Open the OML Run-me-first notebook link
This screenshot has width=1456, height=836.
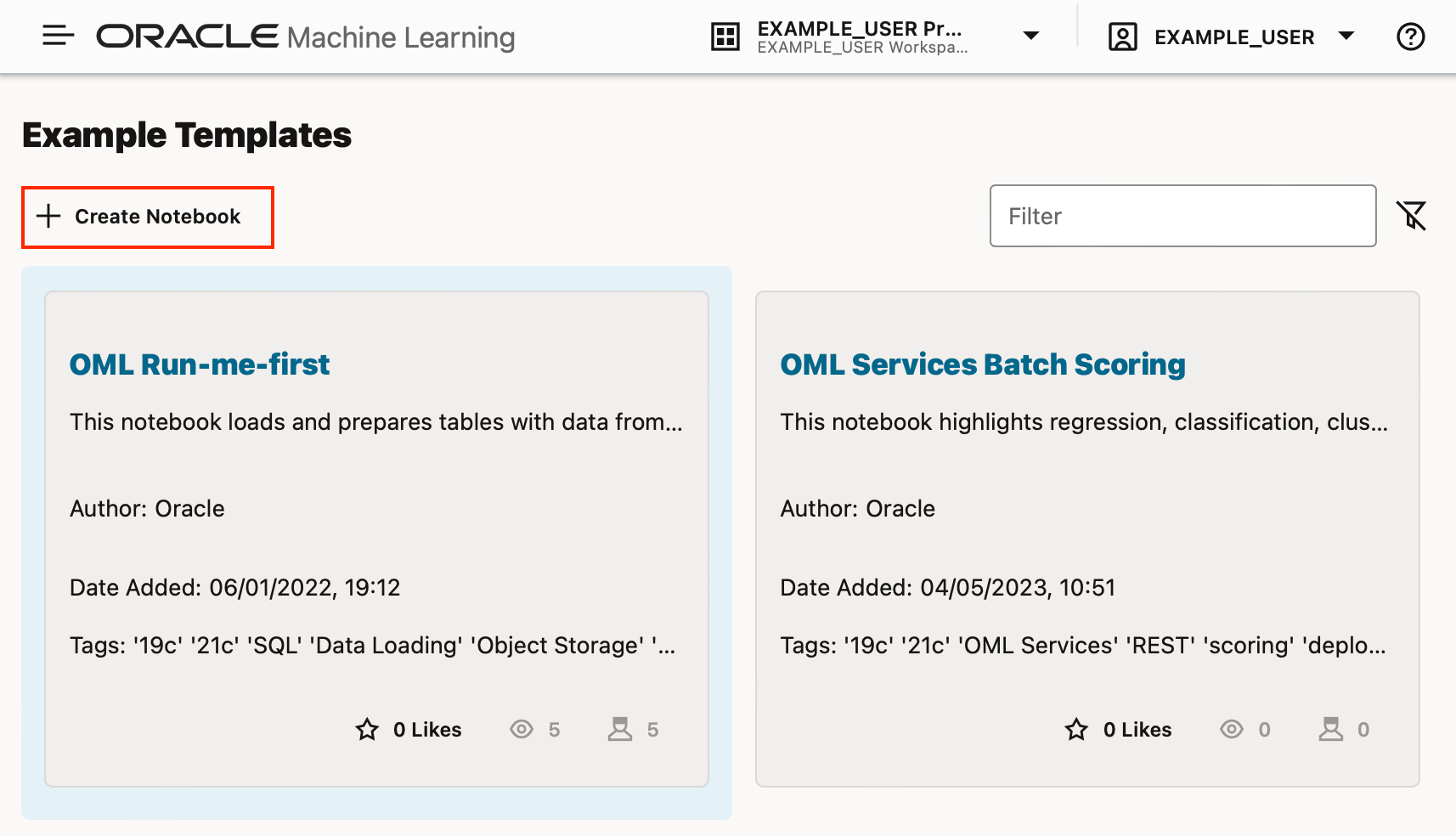(200, 364)
